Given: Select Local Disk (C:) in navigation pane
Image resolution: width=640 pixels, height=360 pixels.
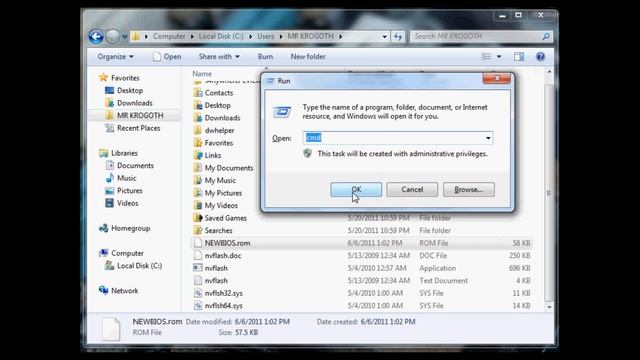Looking at the screenshot, I should point(139,266).
